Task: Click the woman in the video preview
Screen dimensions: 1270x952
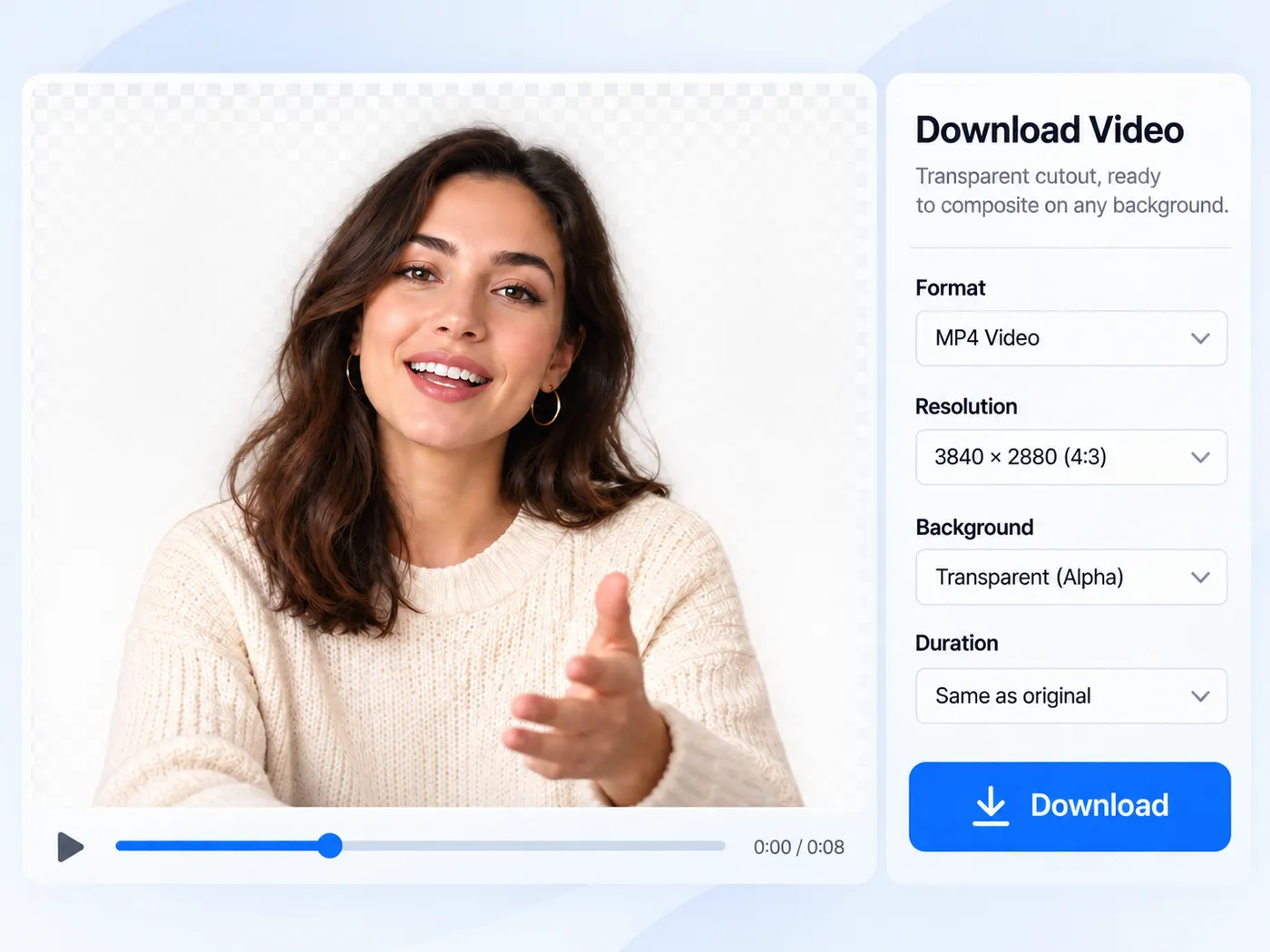Action: (449, 471)
